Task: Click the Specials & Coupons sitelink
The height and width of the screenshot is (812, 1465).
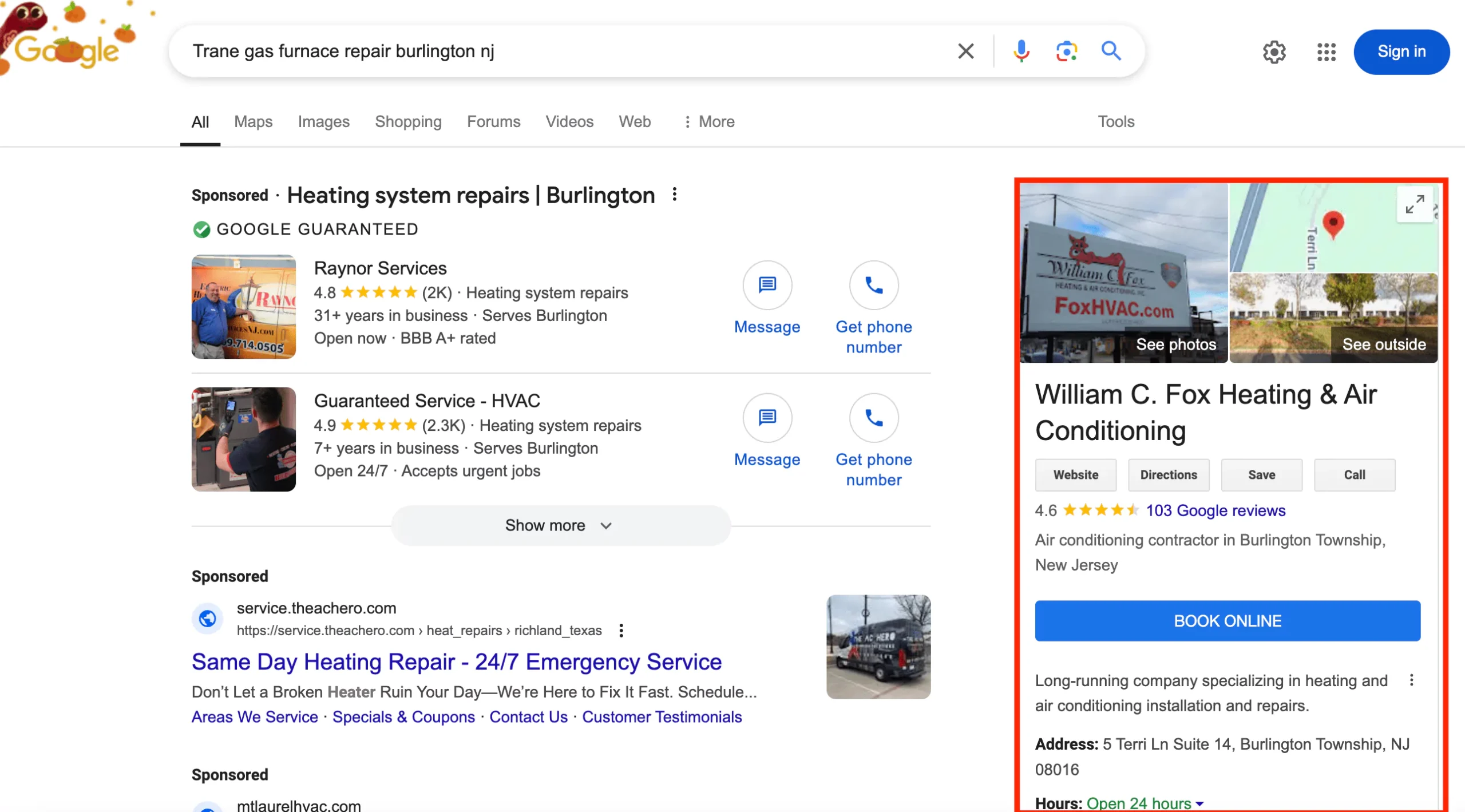Action: pos(403,716)
